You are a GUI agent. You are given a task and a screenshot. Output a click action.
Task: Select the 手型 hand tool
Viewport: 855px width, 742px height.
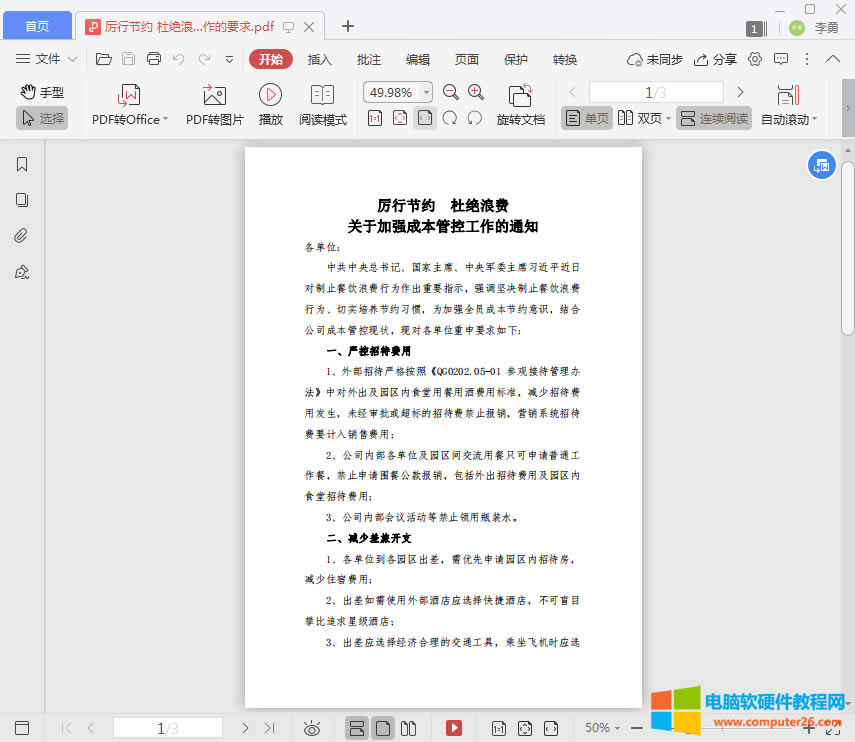pos(44,93)
